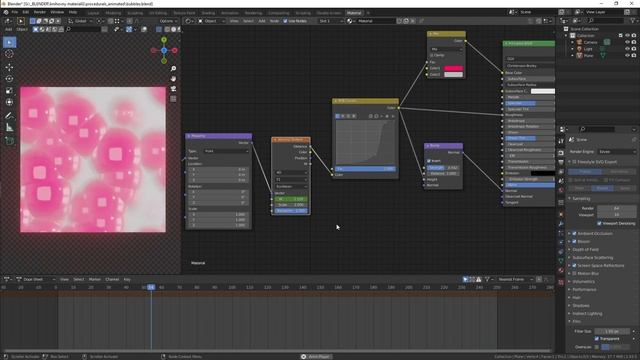640x360 pixels.
Task: Toggle visibility eye for Light
Action: [x=627, y=49]
